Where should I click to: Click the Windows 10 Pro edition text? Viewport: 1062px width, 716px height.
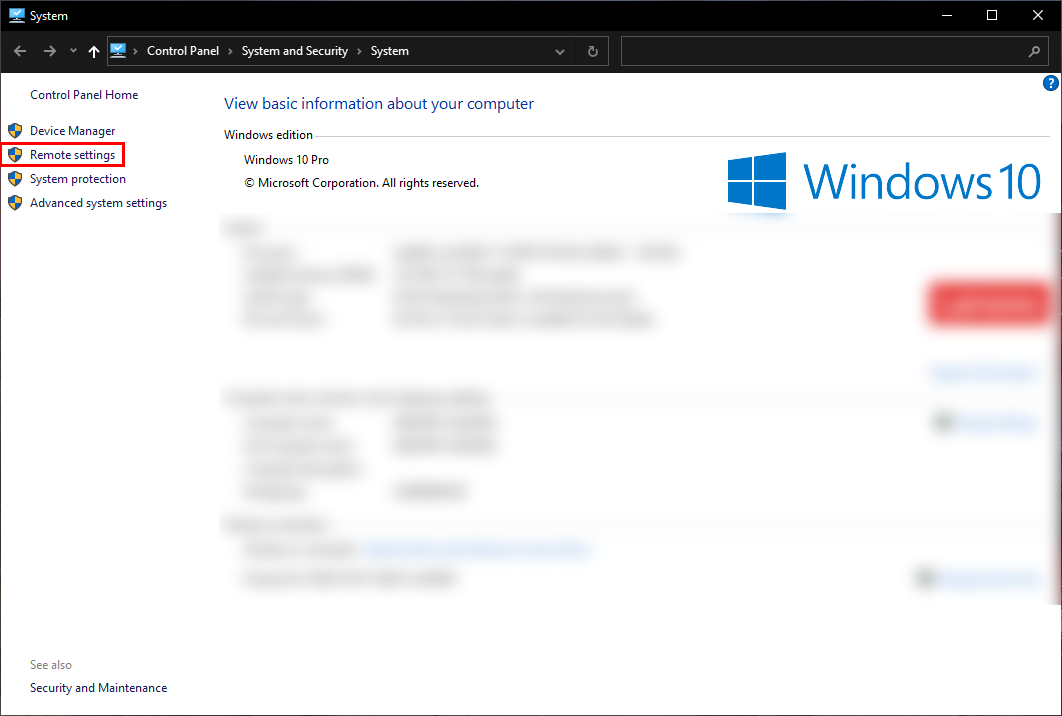[286, 160]
